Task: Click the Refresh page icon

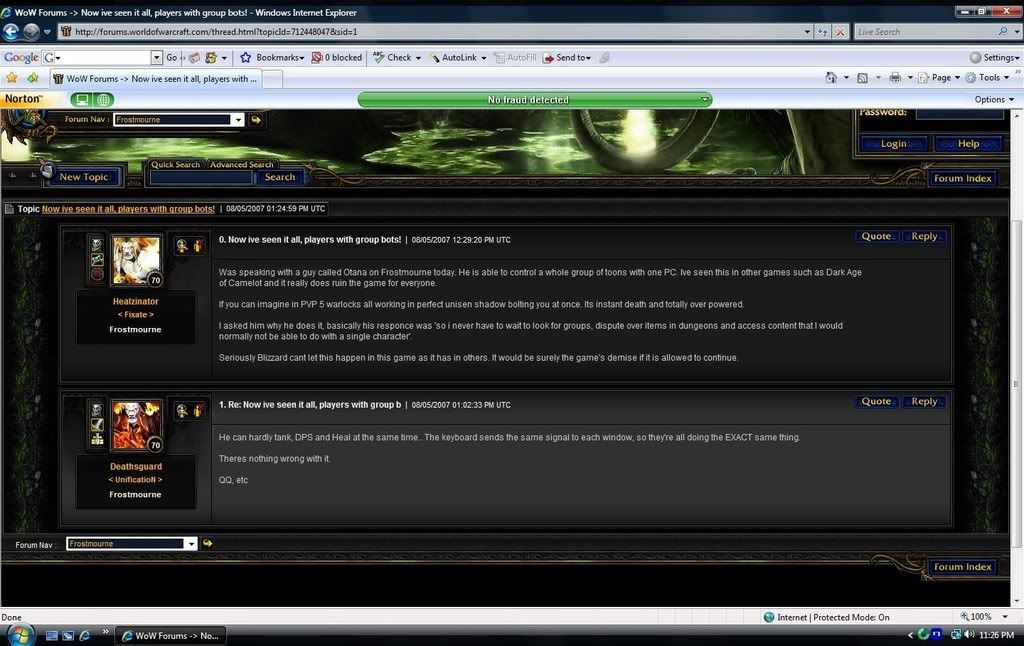Action: coord(822,31)
